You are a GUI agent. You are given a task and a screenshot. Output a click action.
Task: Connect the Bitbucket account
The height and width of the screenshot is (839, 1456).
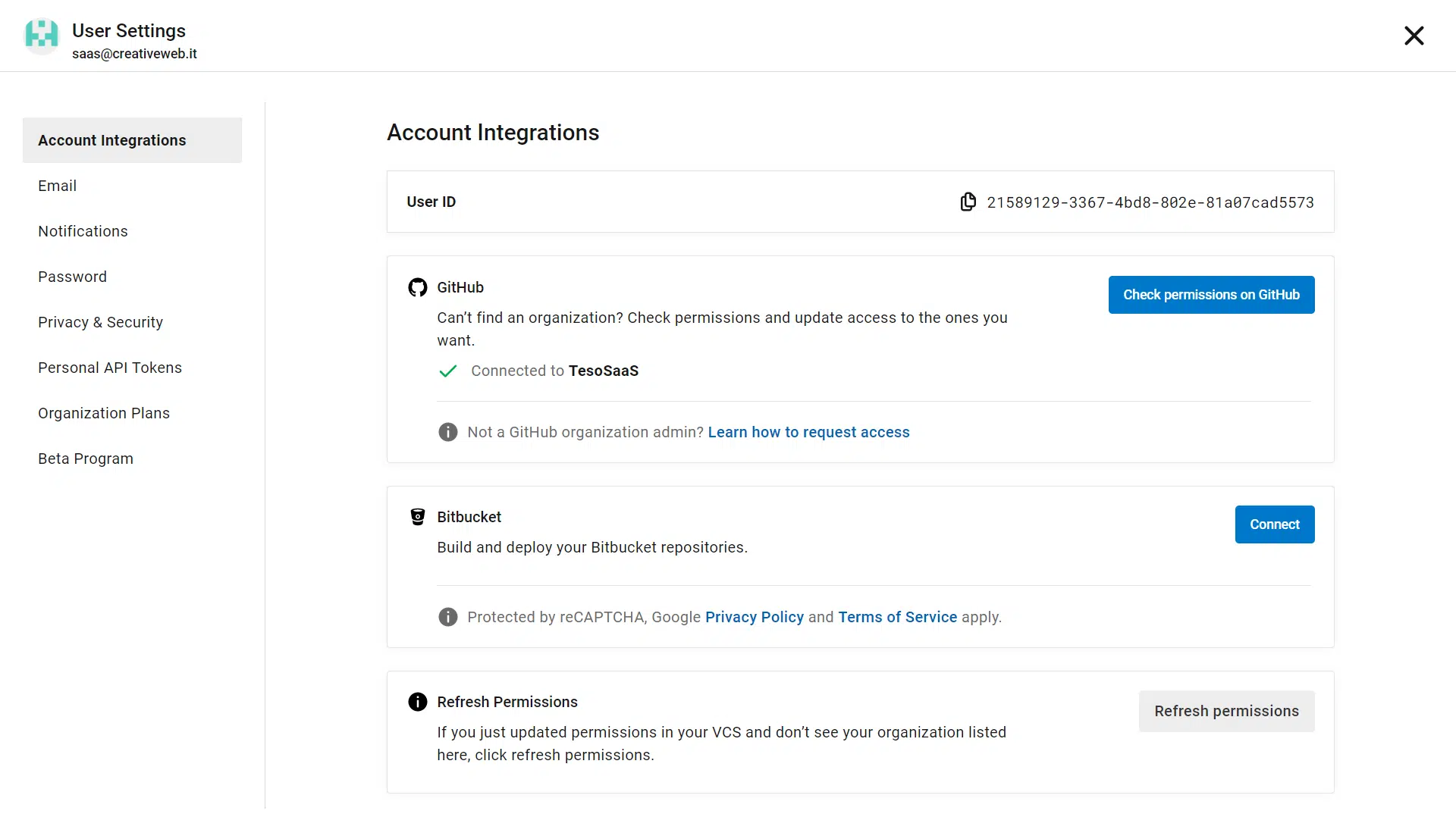pos(1274,524)
